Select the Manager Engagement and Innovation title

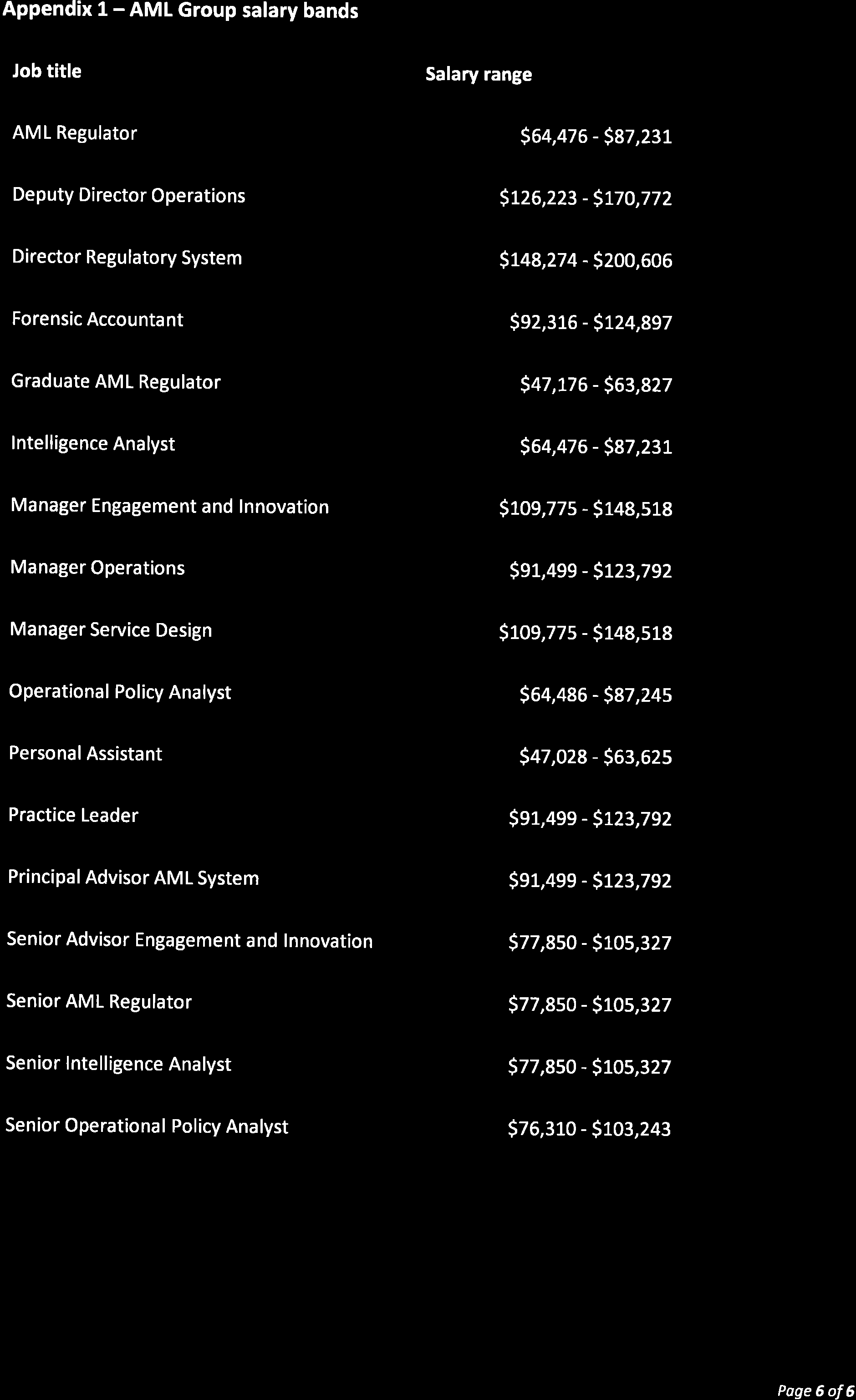169,506
